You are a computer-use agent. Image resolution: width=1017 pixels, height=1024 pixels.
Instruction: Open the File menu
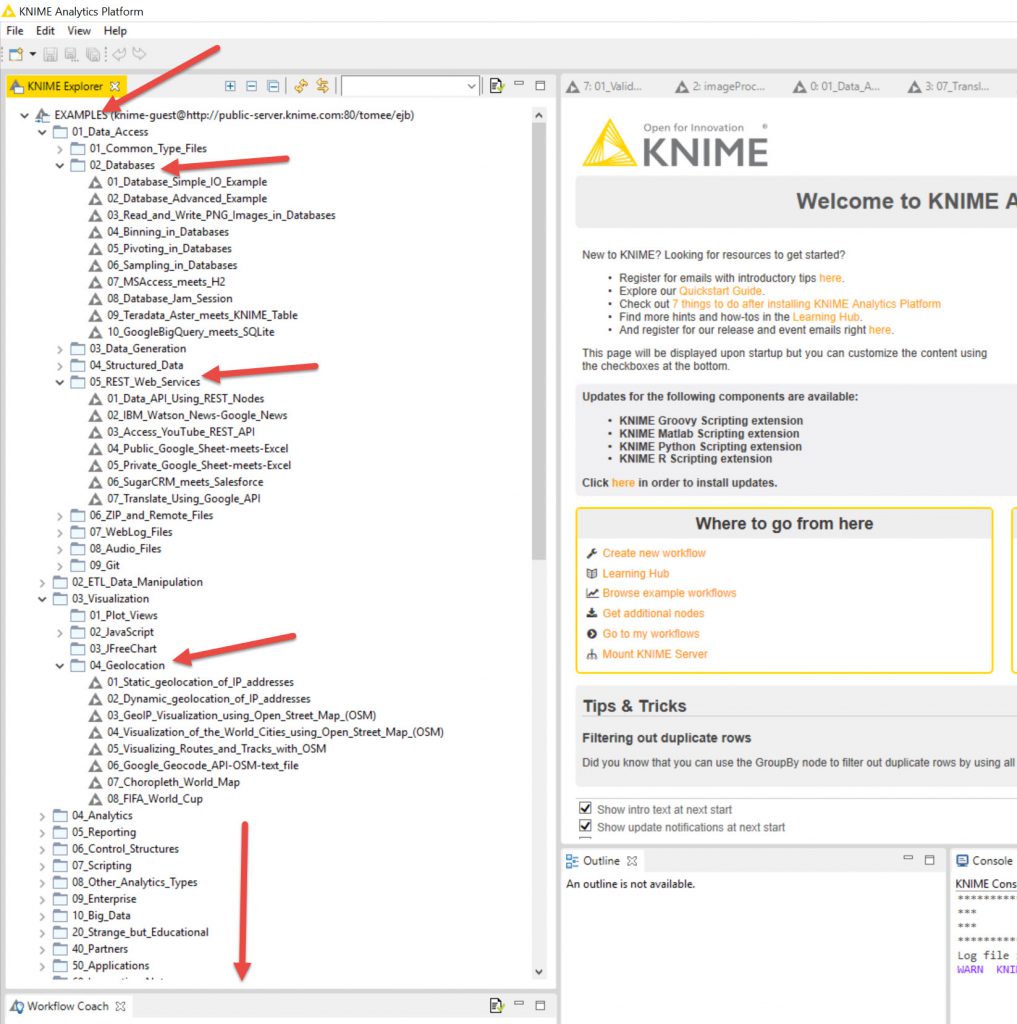pos(14,31)
